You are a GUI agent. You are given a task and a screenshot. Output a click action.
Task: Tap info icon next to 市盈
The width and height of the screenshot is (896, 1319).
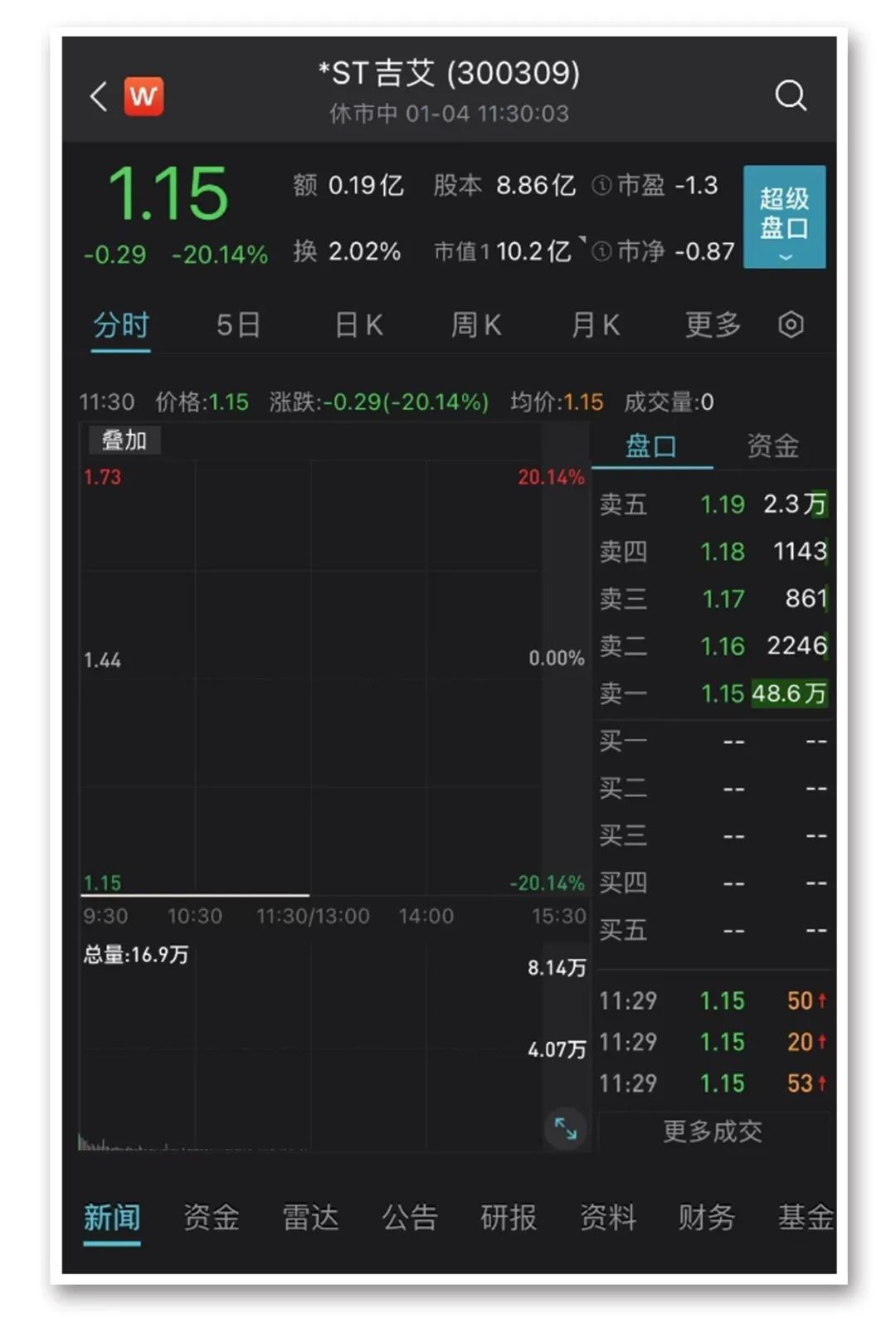pyautogui.click(x=601, y=186)
